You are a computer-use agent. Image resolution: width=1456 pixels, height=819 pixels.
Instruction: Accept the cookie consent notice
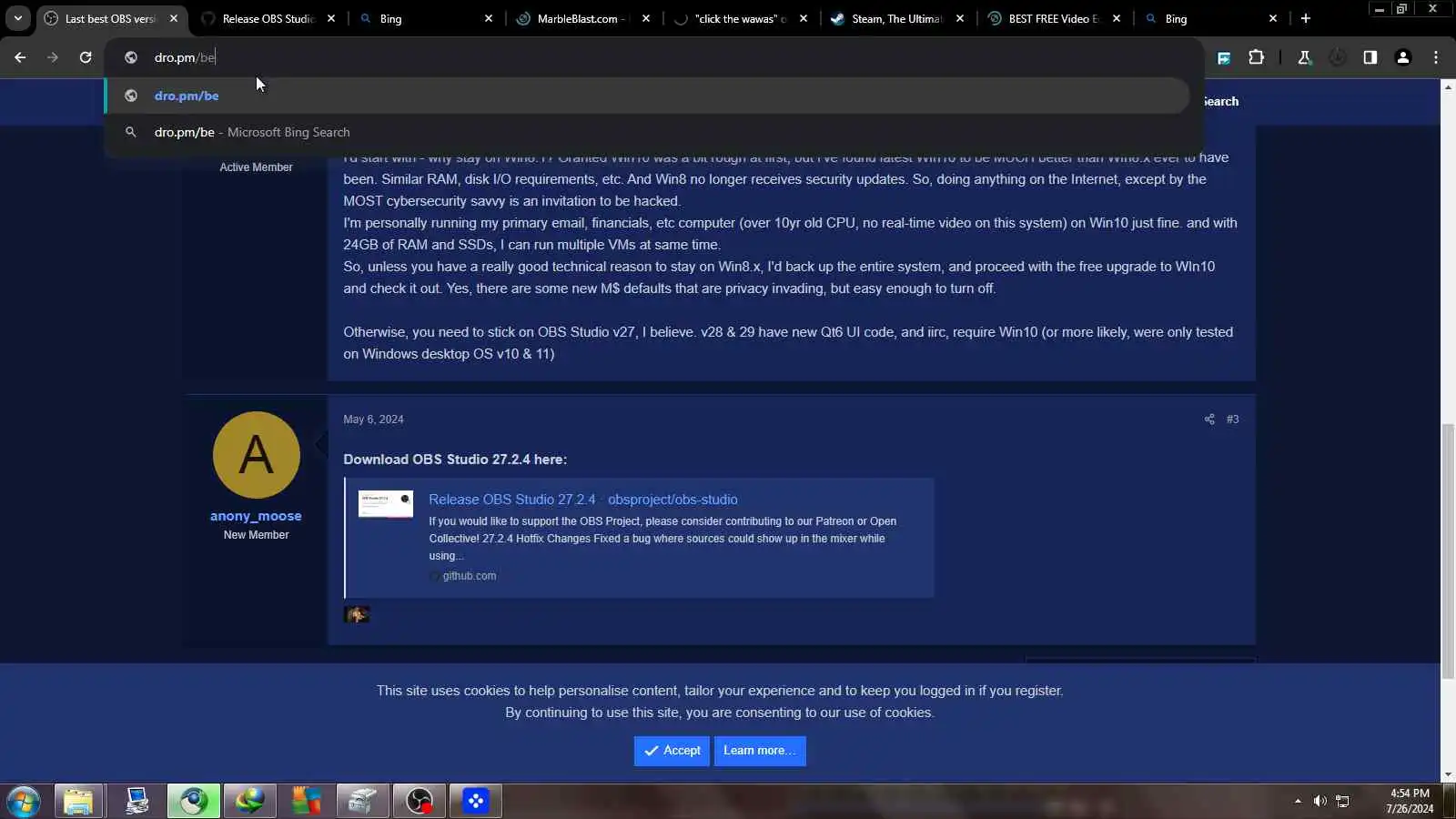coord(672,751)
